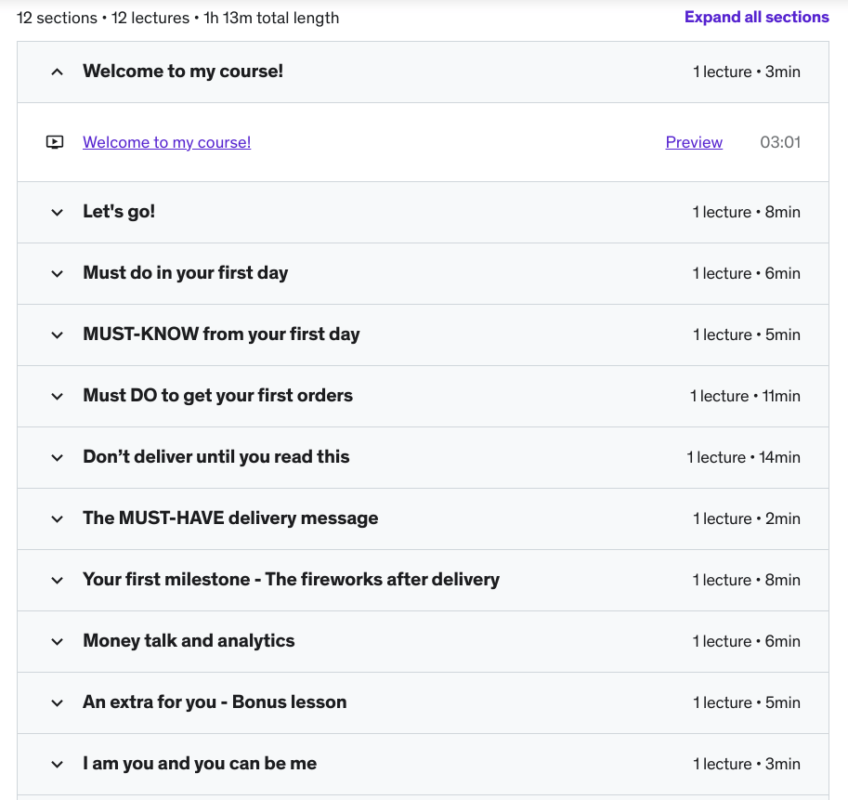
Task: Expand 'Money talk and analytics' chevron arrow
Action: (57, 641)
